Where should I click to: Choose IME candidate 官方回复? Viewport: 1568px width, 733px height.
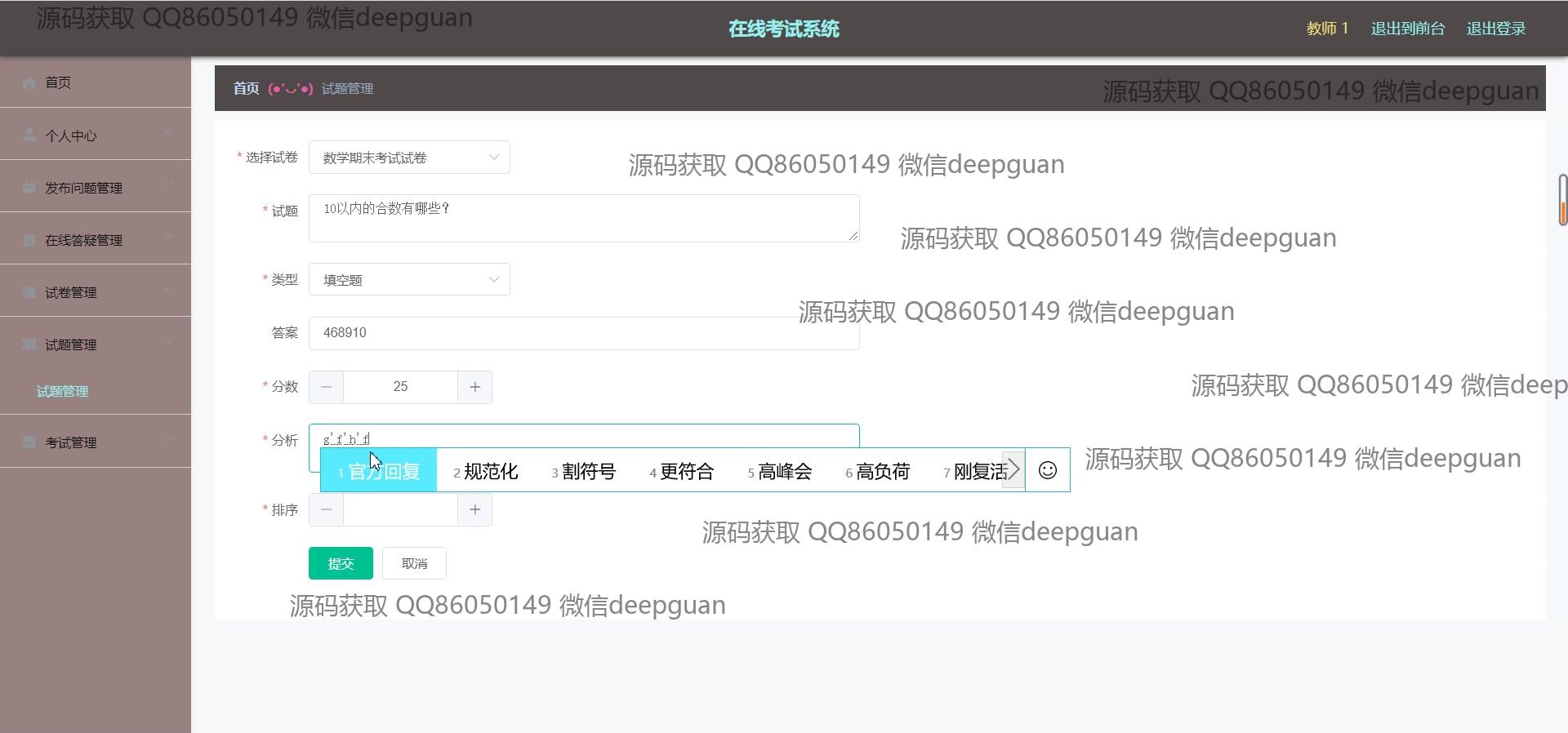tap(379, 470)
